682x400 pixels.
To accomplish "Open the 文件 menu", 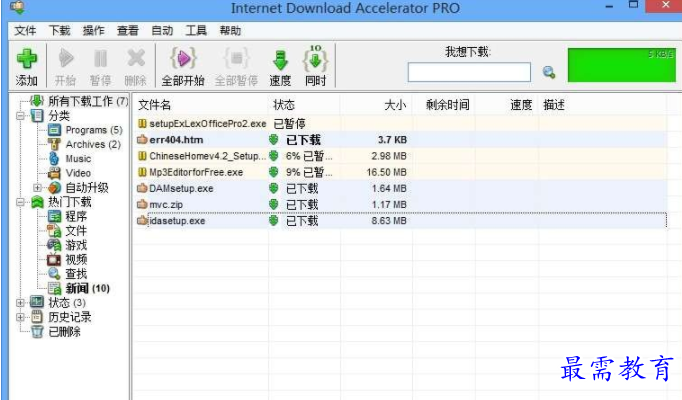I will (25, 30).
